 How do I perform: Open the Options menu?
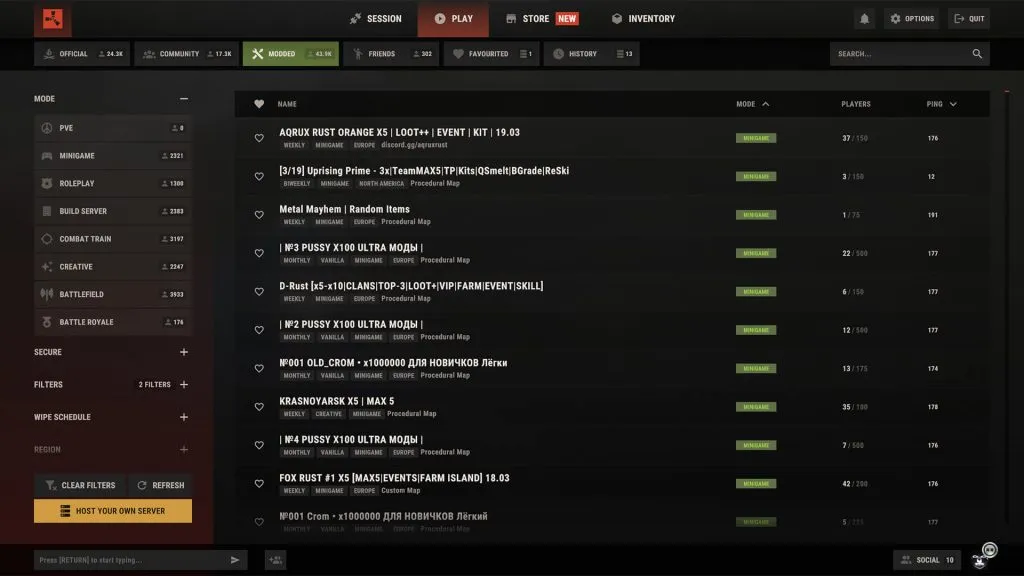point(912,18)
